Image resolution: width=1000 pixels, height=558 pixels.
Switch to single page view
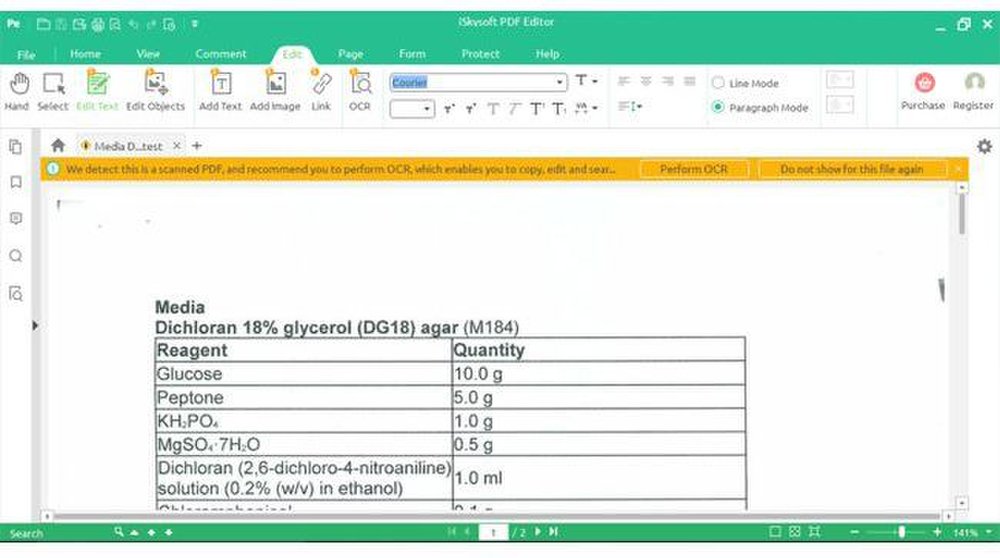[775, 531]
